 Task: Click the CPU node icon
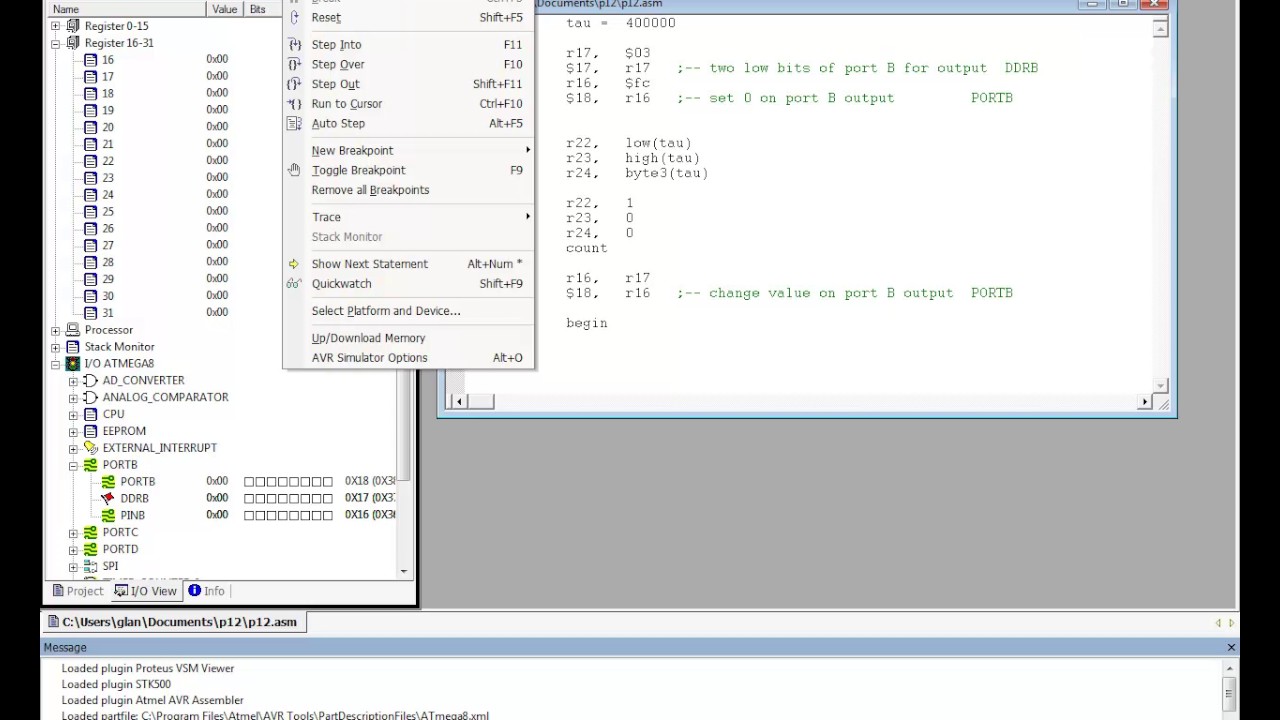click(x=91, y=414)
